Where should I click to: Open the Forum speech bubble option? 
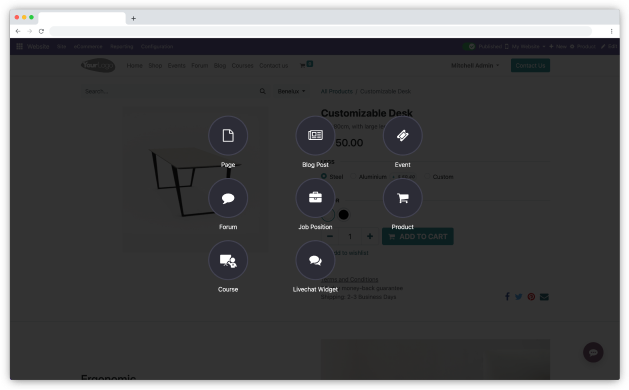coord(228,198)
